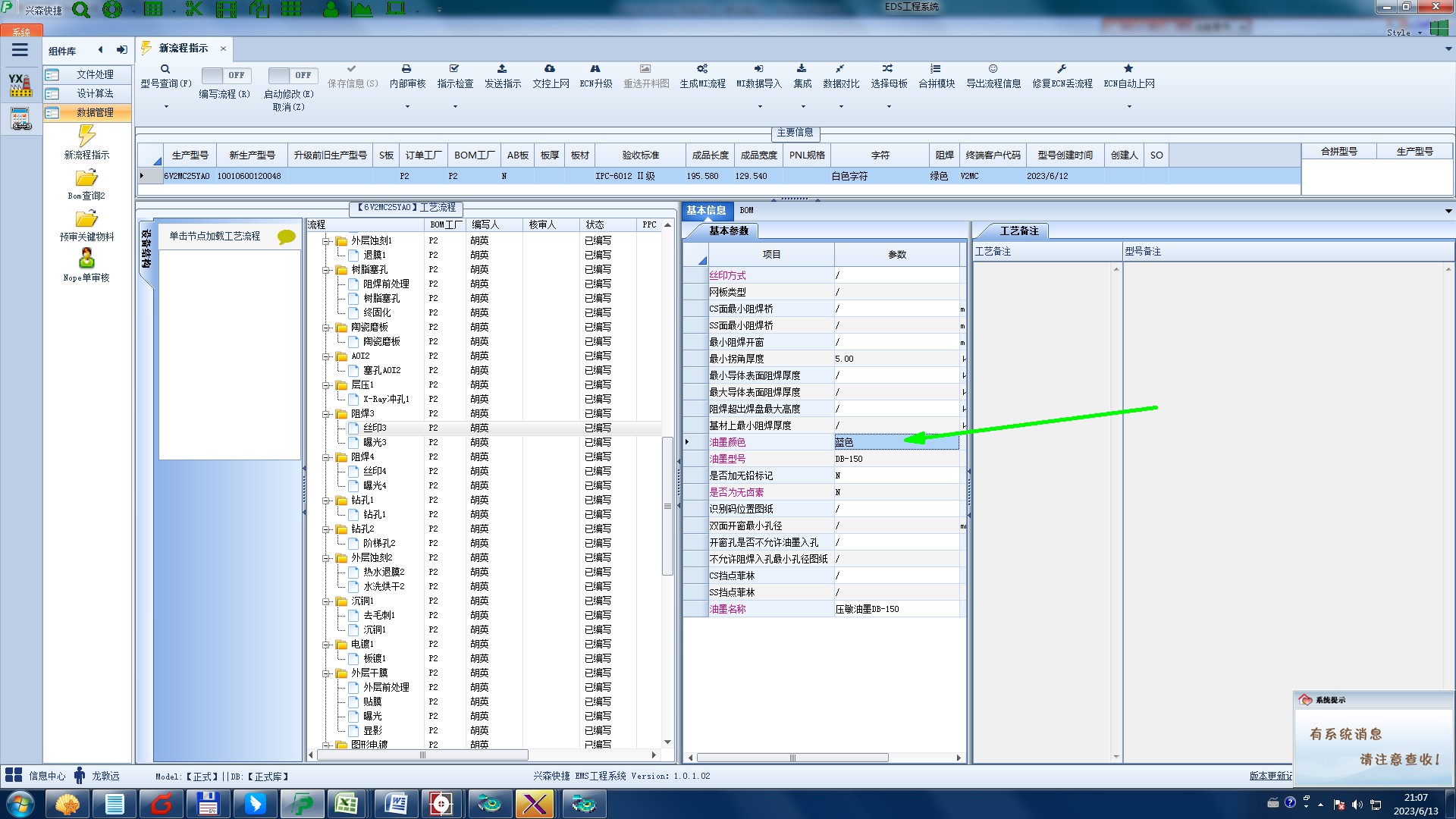
Task: Select 数据管理 in the sidebar menu
Action: click(94, 112)
